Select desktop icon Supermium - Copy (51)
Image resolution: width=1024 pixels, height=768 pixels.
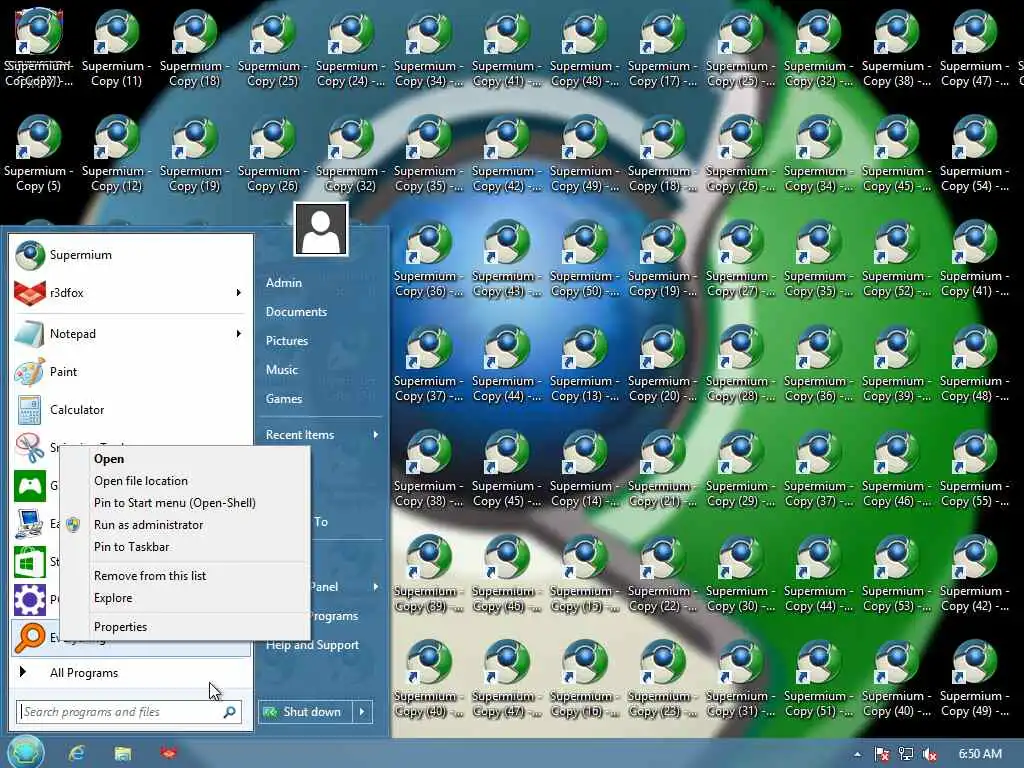[x=818, y=679]
